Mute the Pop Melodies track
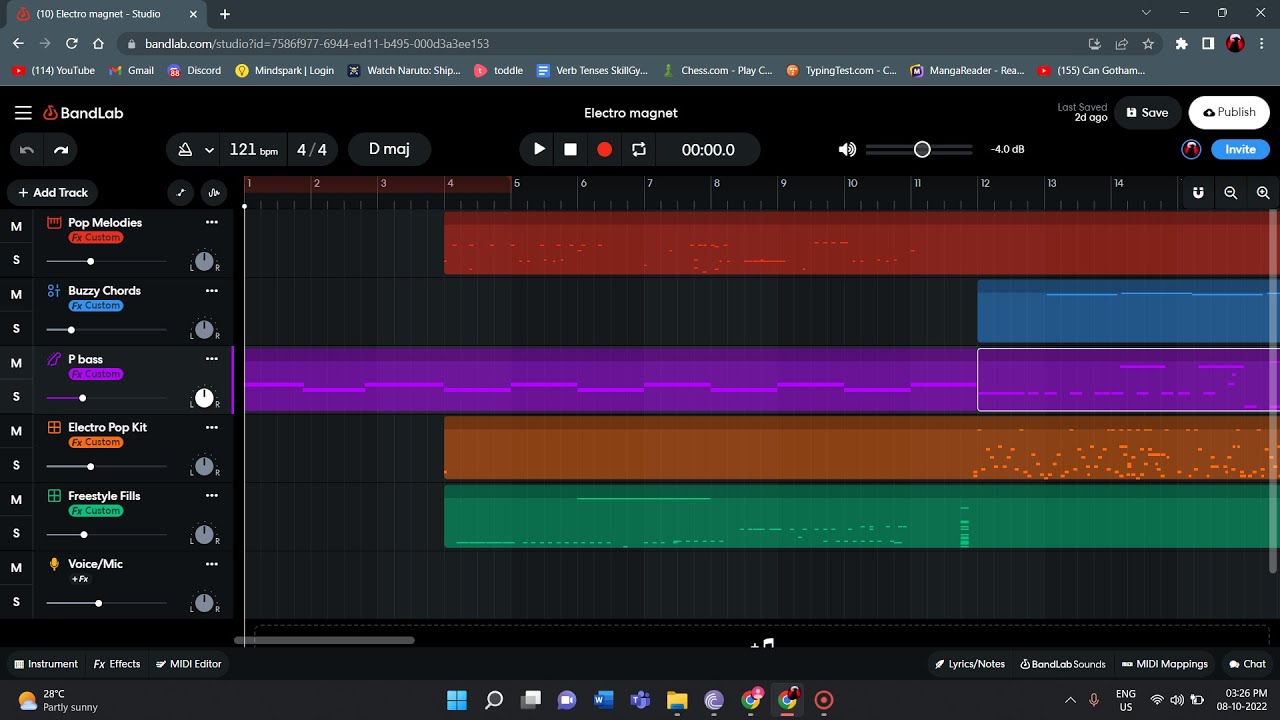Screen dimensions: 1280x720 16,227
